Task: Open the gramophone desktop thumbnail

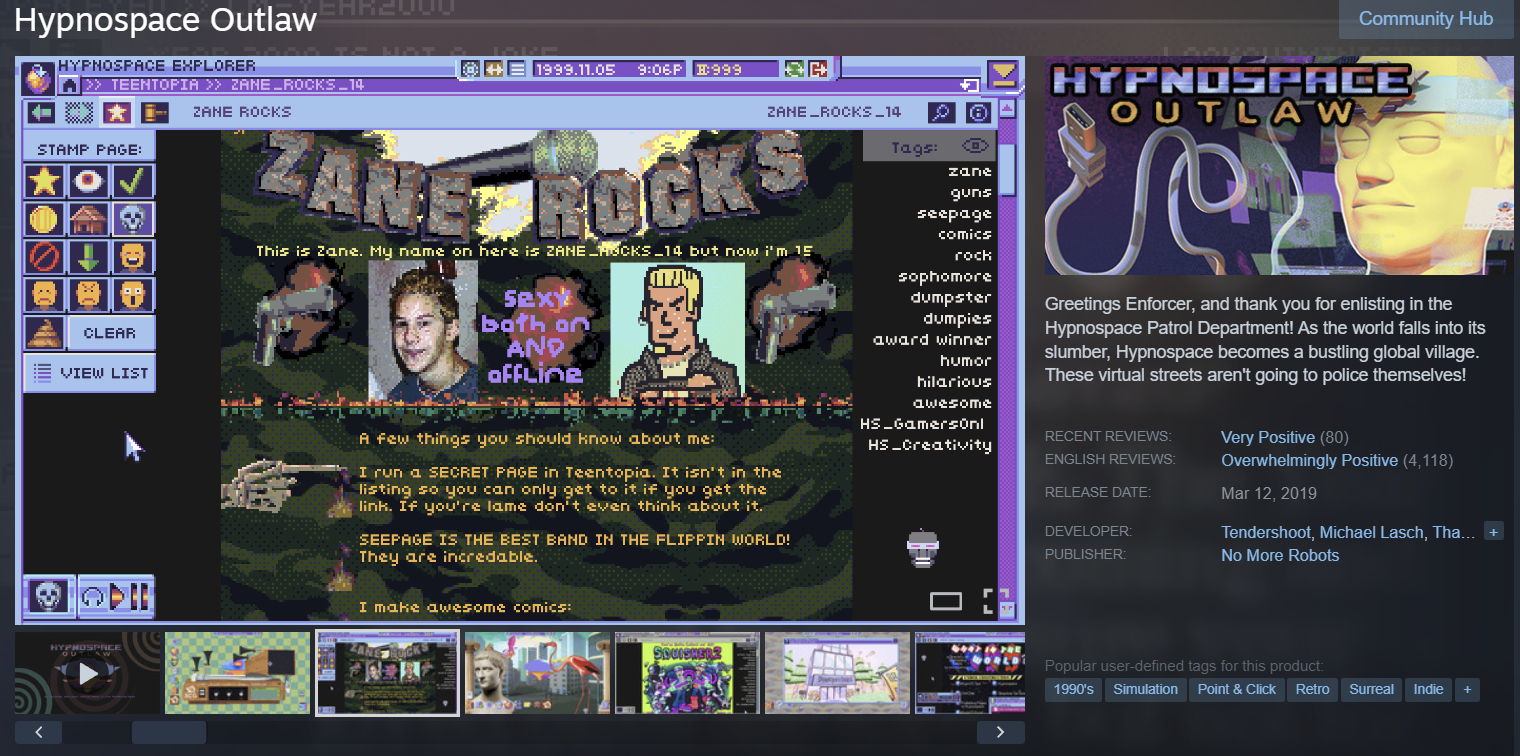Action: coord(238,672)
